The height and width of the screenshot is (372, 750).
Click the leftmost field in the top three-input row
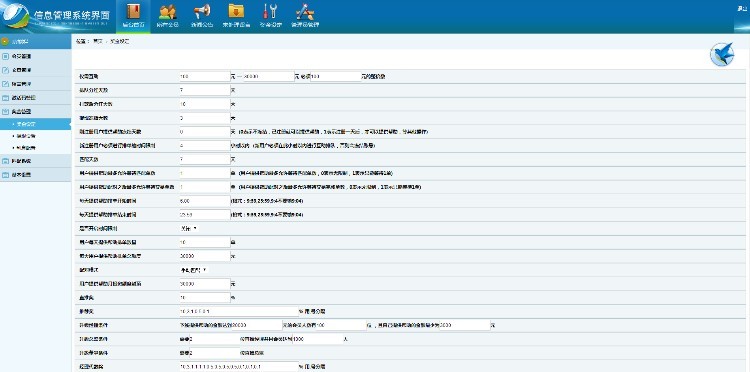pyautogui.click(x=204, y=77)
